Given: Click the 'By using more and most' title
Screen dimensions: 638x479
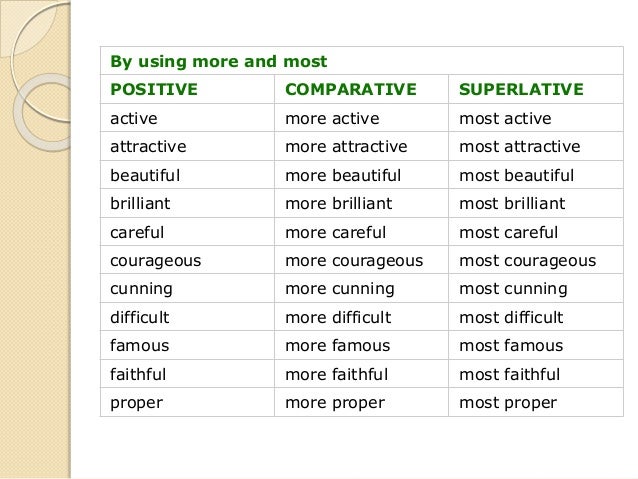Looking at the screenshot, I should (x=218, y=62).
